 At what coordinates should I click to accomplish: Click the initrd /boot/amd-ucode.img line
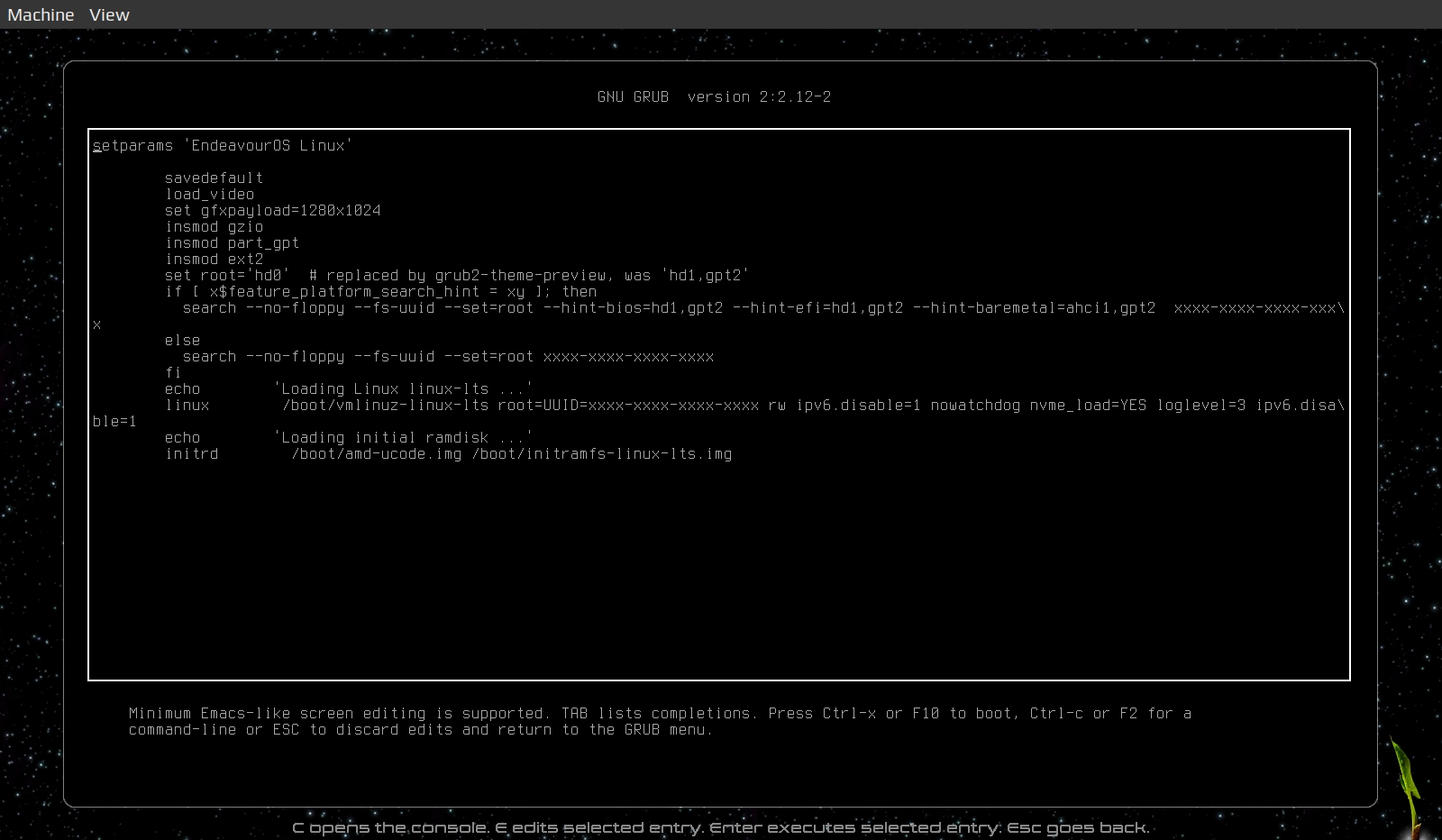tap(448, 453)
